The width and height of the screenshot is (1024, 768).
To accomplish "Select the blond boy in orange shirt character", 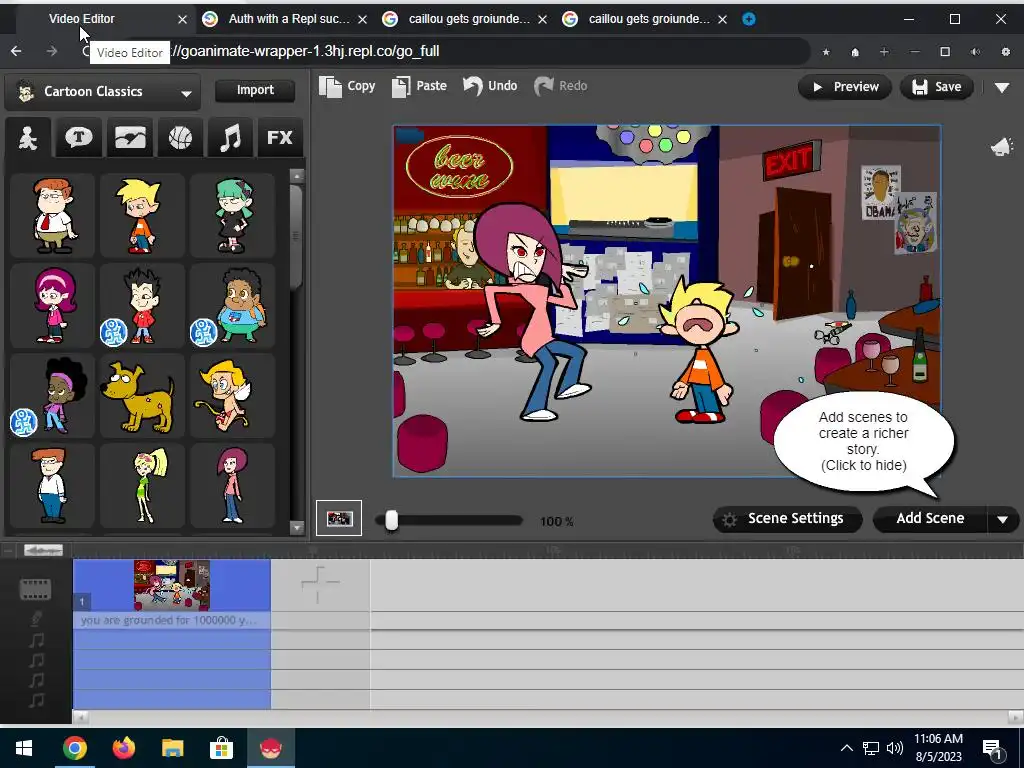I will pyautogui.click(x=142, y=216).
